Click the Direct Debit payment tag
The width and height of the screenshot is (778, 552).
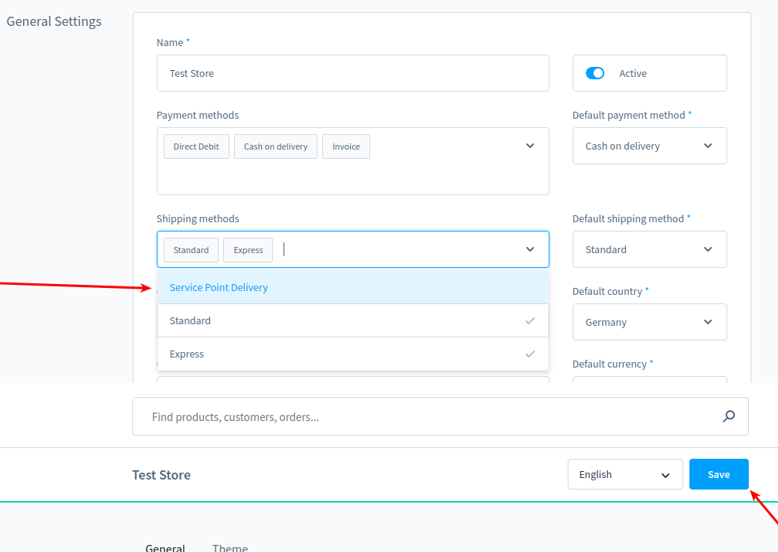pyautogui.click(x=196, y=147)
